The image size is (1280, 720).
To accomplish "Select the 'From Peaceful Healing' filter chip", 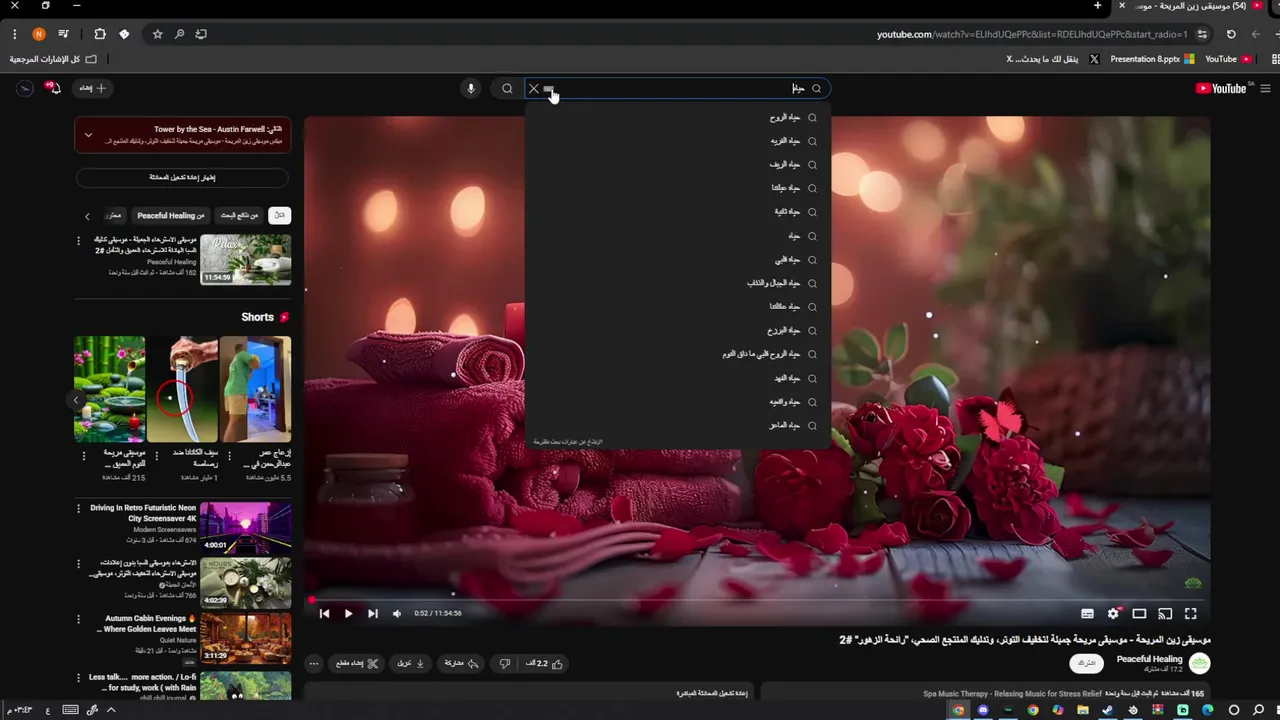I will click(170, 215).
